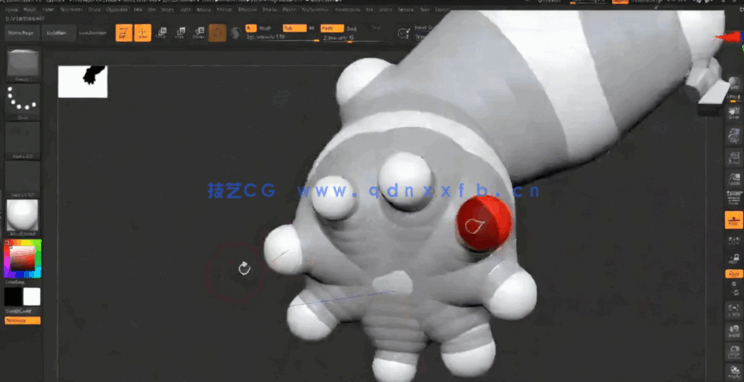Open the LightBox browser
Viewport: 744px width, 382px height.
(x=59, y=33)
